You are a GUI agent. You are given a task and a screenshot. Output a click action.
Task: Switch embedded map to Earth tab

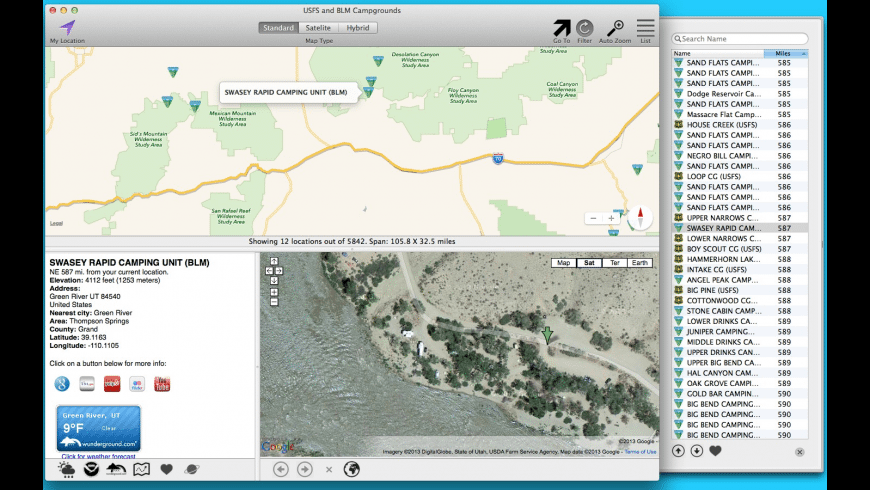pos(638,263)
